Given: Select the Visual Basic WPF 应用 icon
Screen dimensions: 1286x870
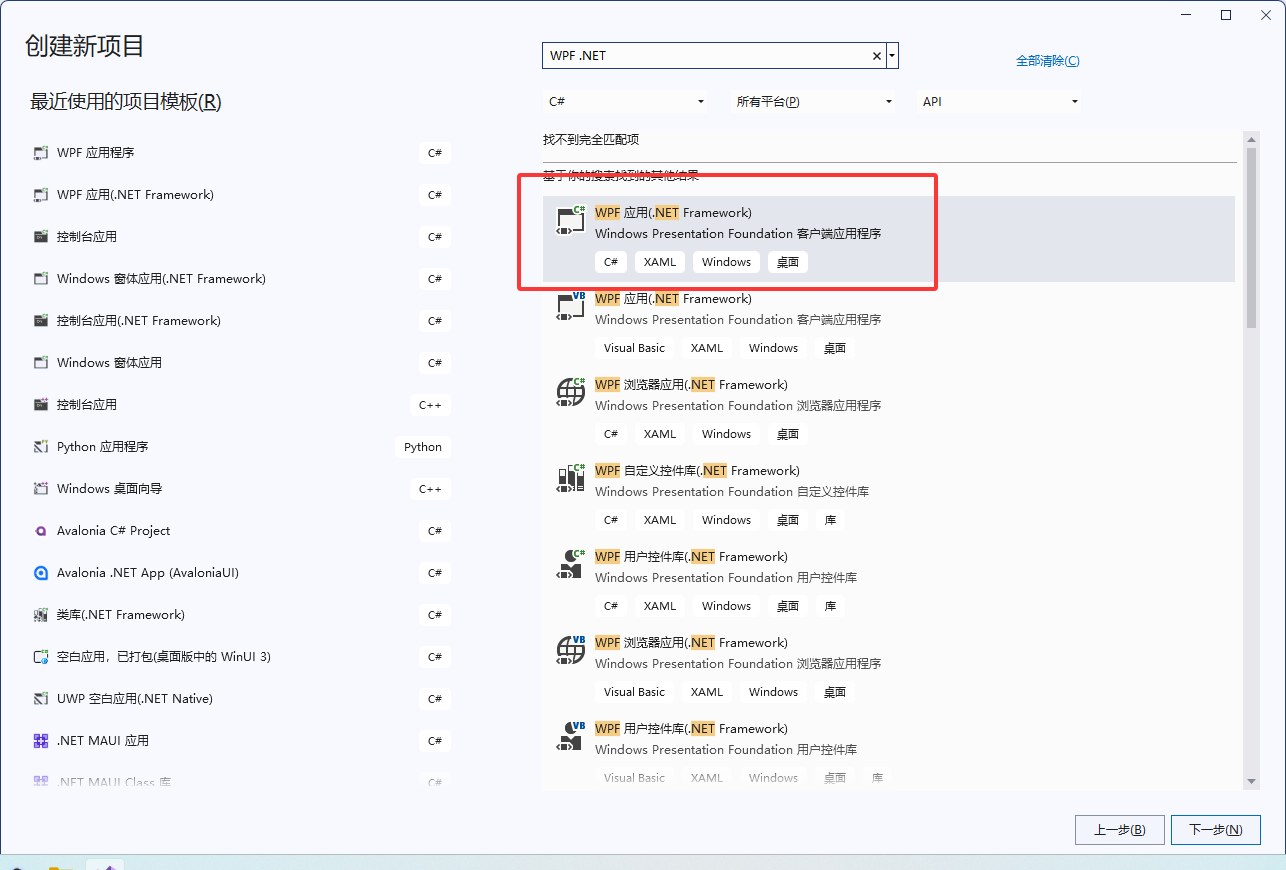Looking at the screenshot, I should point(569,305).
